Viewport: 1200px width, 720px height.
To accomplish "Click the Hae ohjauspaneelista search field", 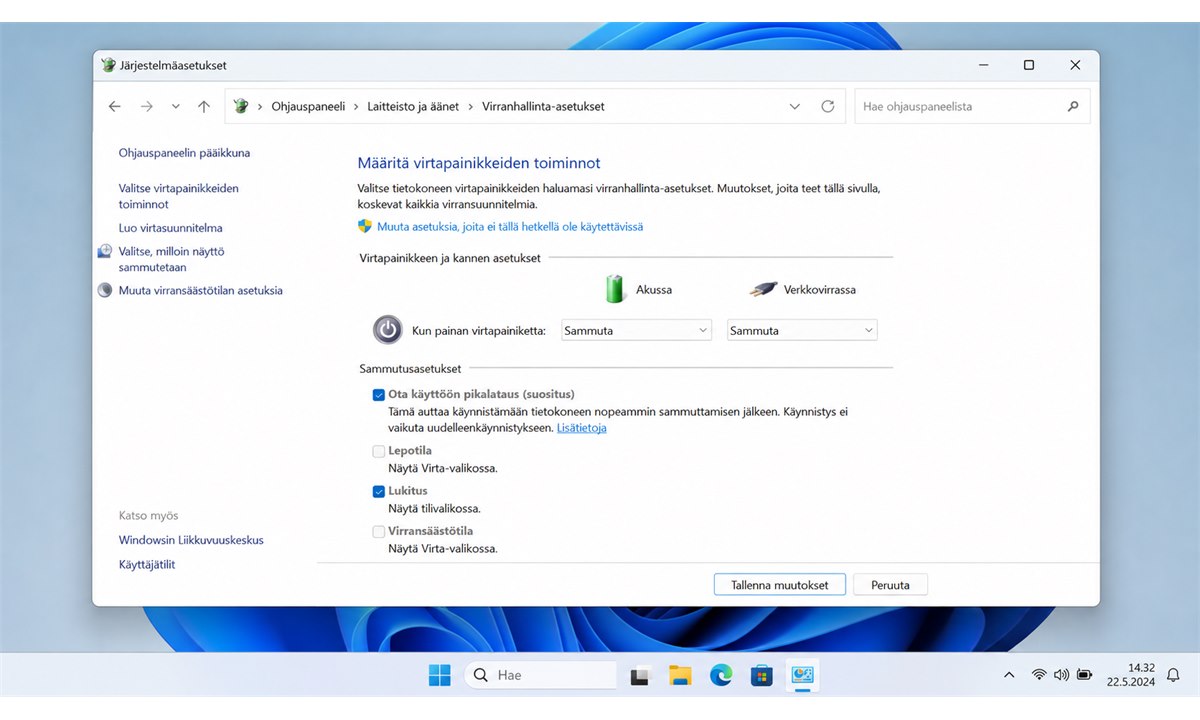I will point(972,106).
